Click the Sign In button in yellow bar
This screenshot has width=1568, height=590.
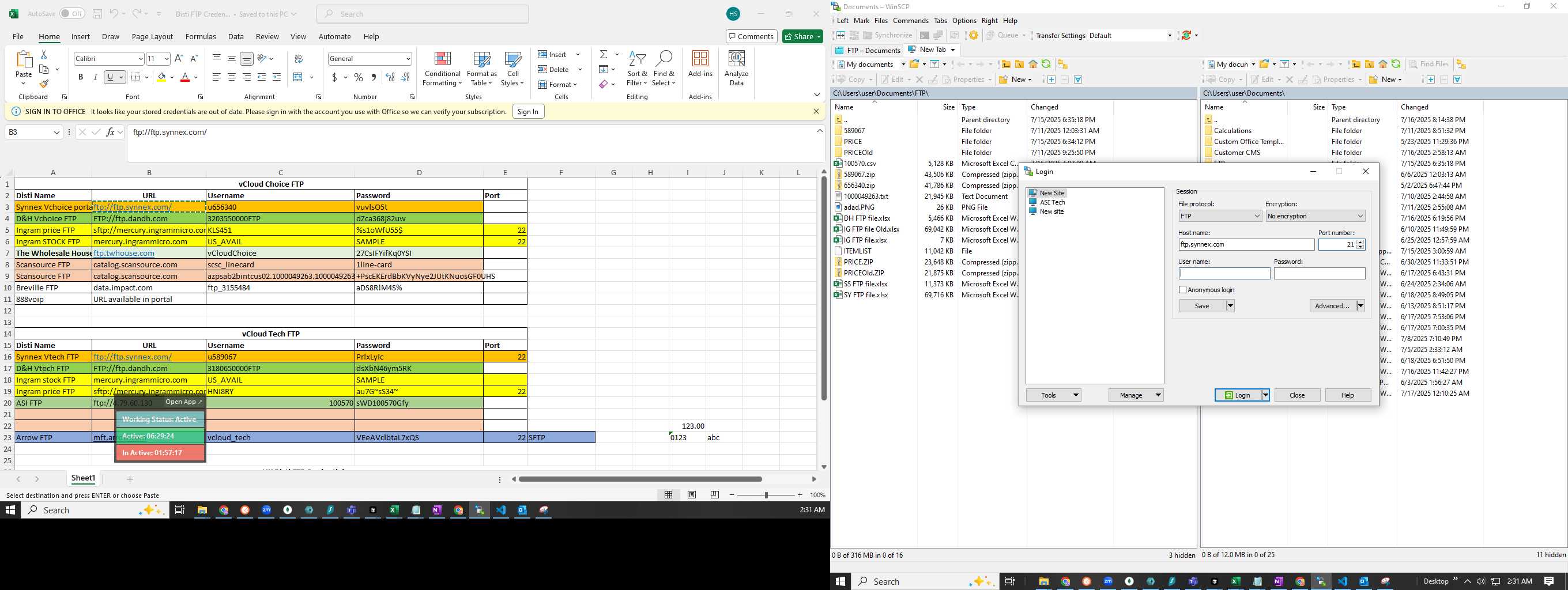(x=527, y=111)
